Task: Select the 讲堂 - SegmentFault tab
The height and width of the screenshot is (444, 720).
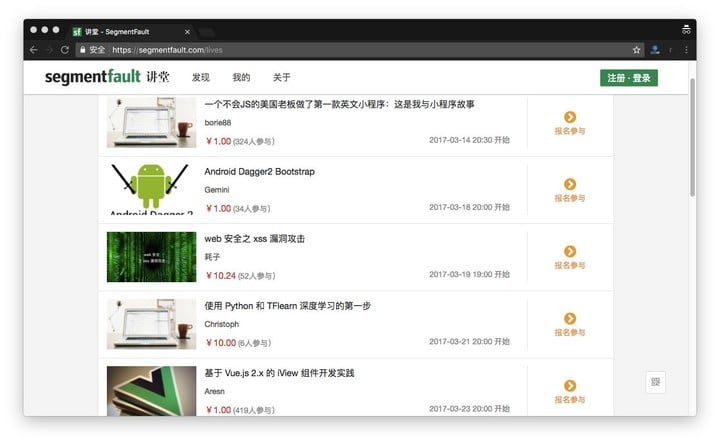Action: pos(131,32)
